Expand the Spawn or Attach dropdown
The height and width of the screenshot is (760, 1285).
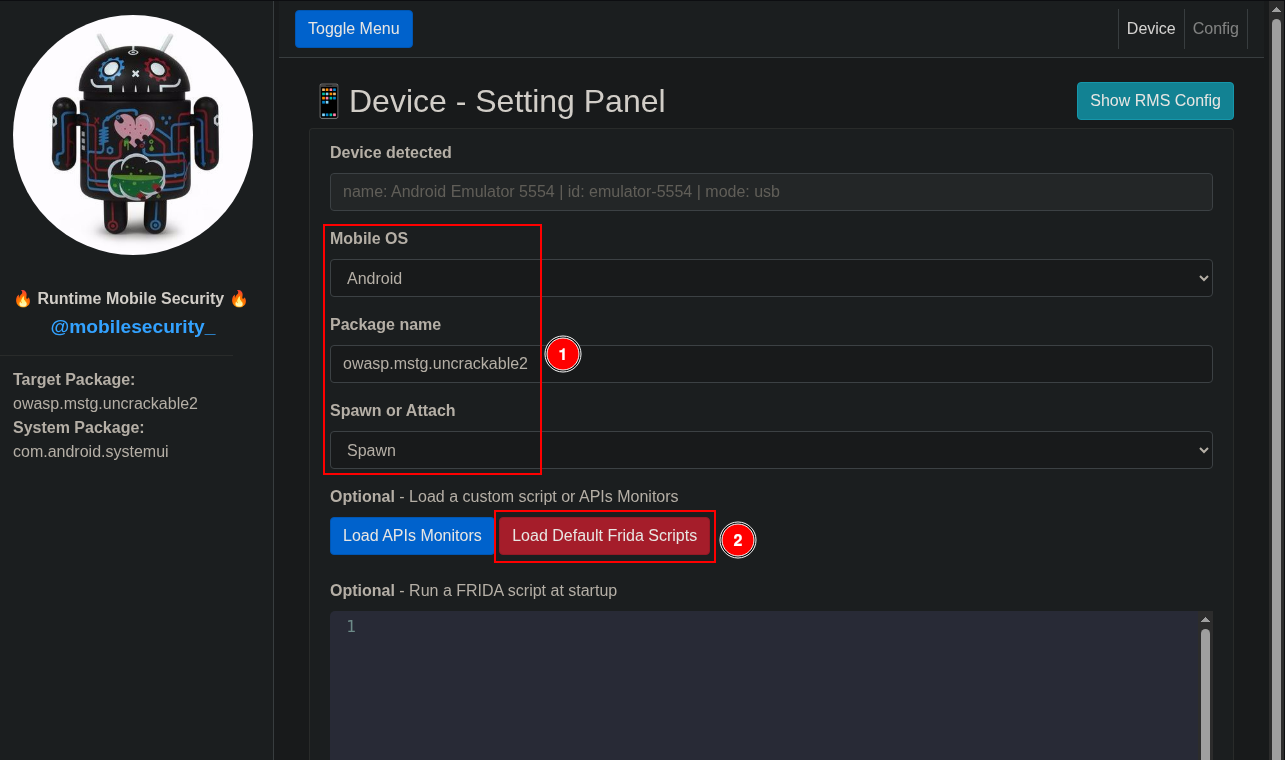(x=770, y=450)
